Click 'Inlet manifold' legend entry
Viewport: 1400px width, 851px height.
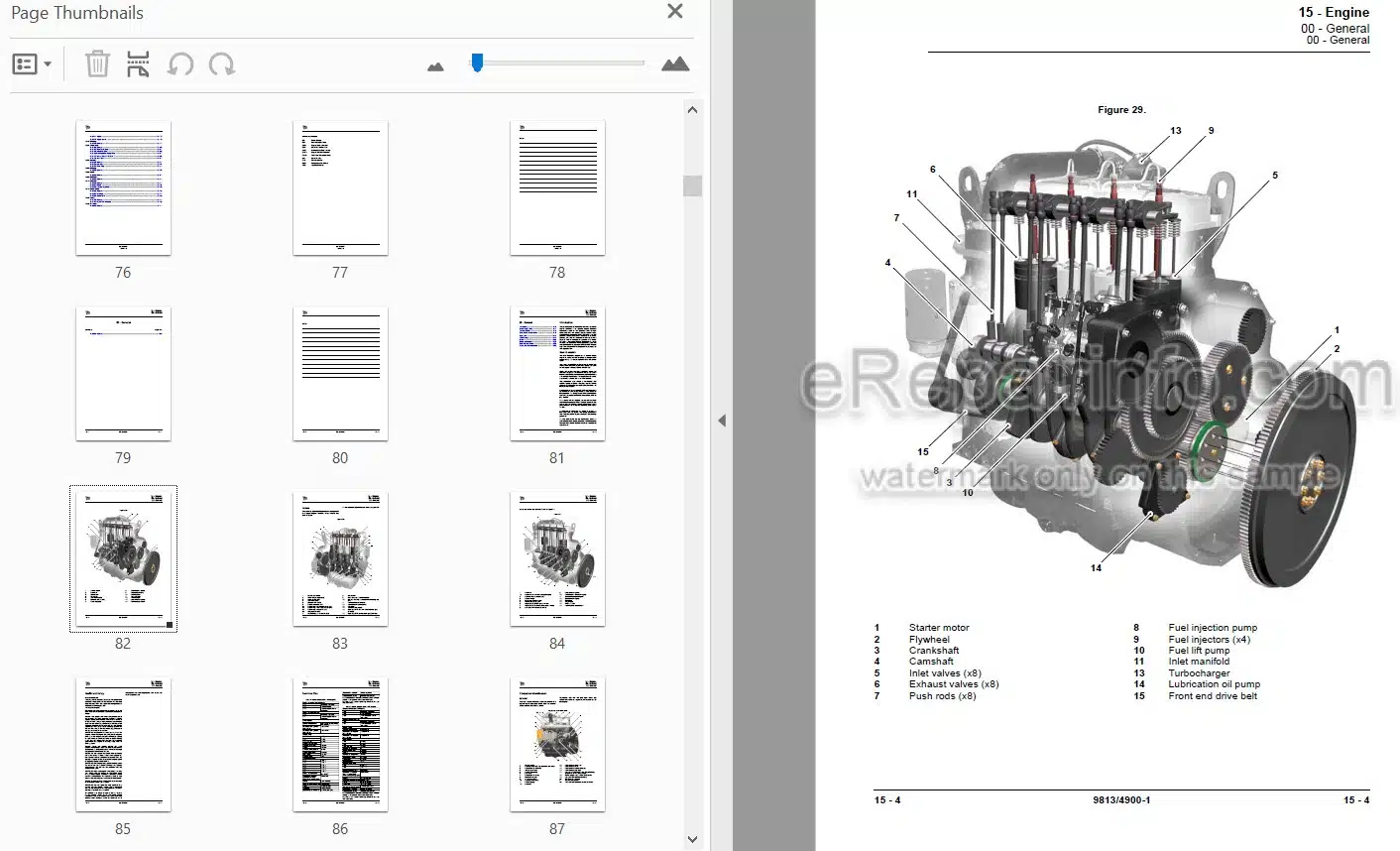click(x=1199, y=662)
